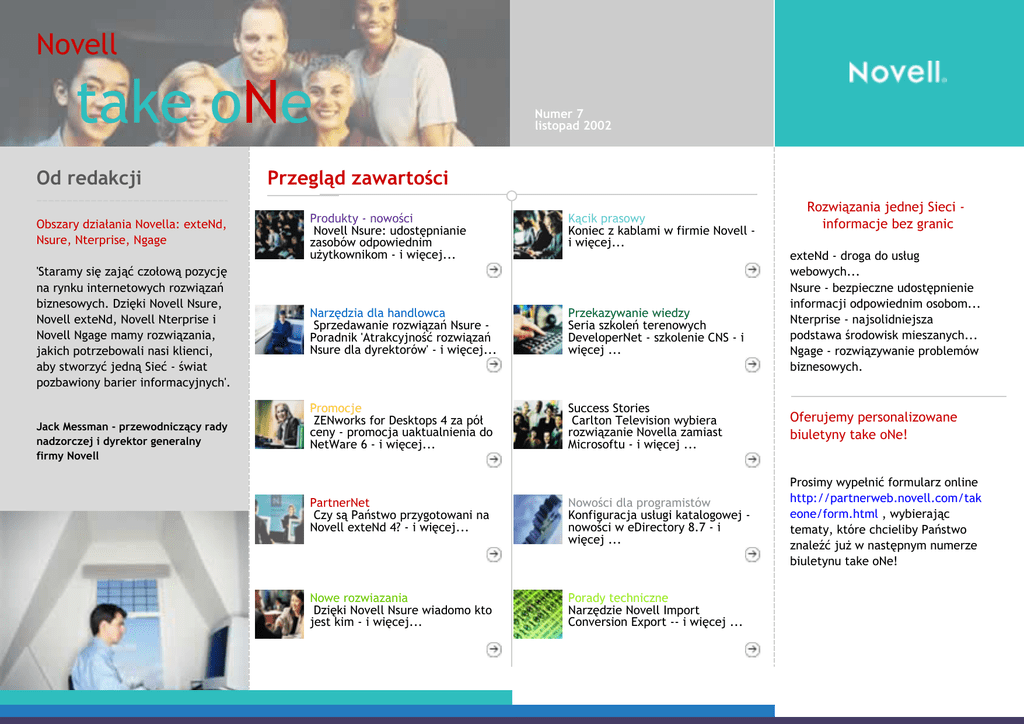This screenshot has width=1024, height=724.
Task: Click the Promocje section thumbnail
Action: (x=279, y=424)
